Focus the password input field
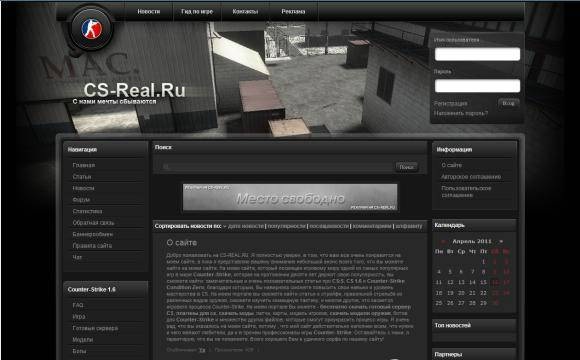The width and height of the screenshot is (580, 360). click(x=477, y=86)
